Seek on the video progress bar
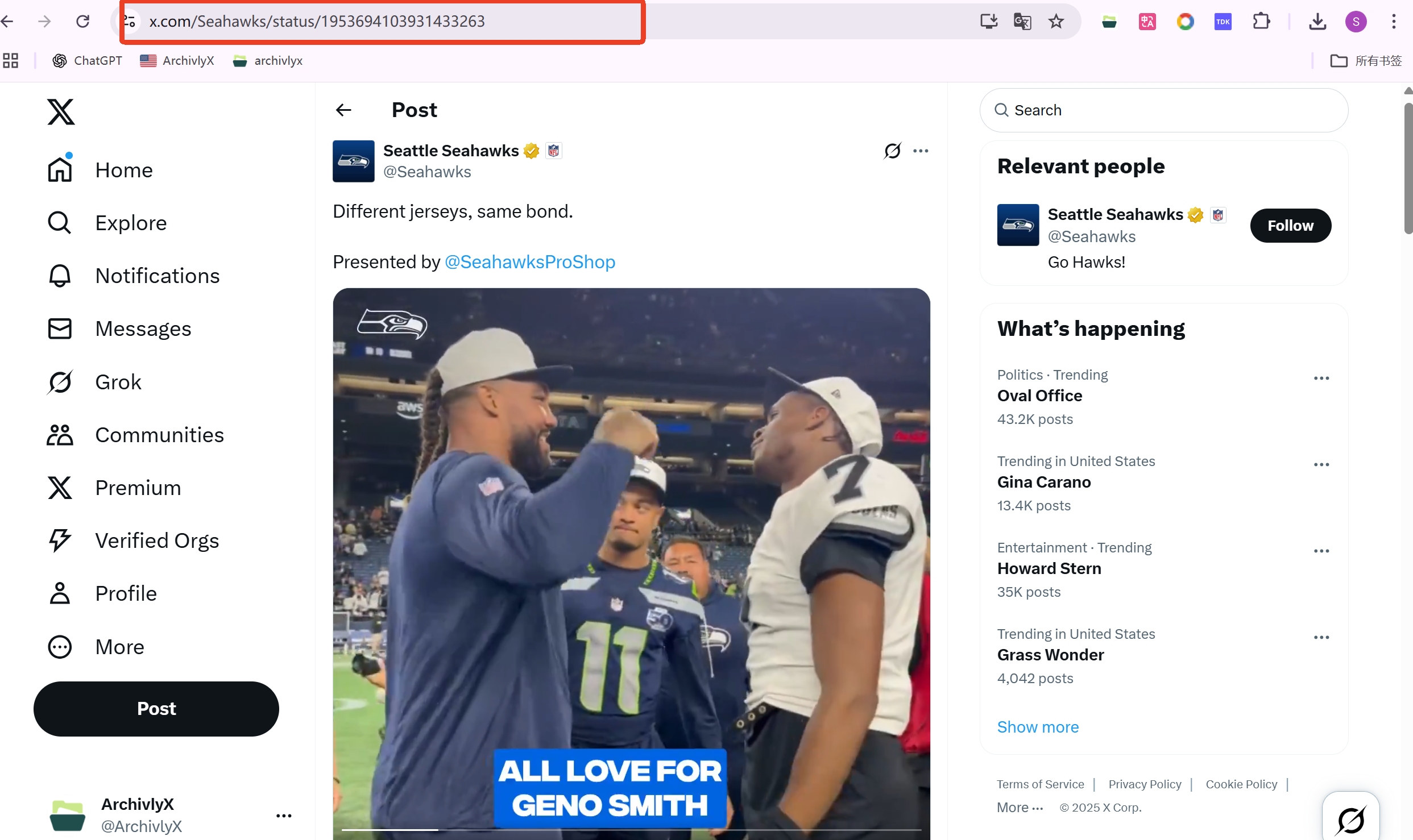 (631, 830)
